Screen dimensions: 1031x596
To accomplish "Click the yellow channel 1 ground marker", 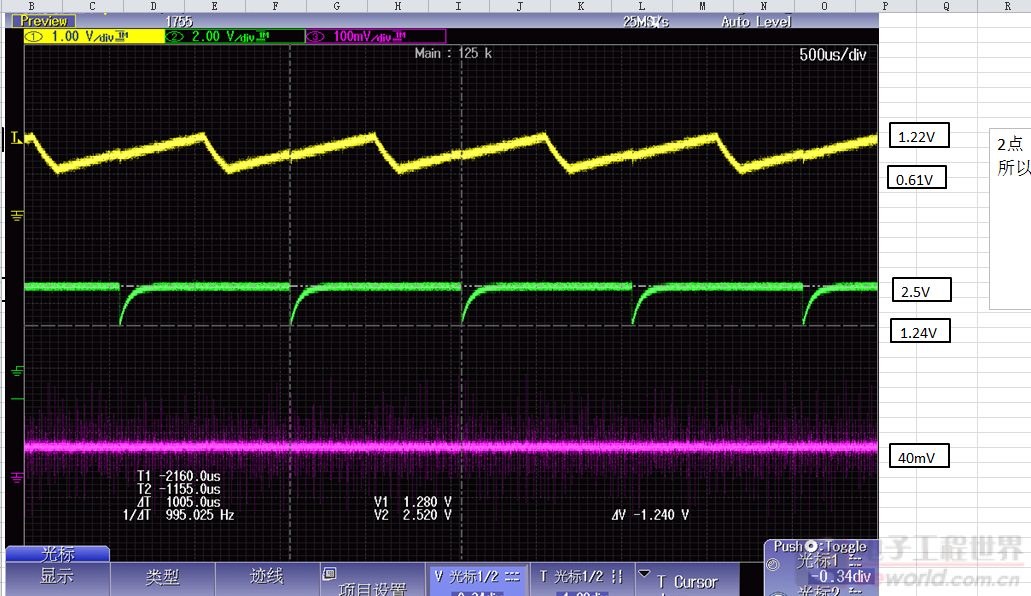I will tap(17, 215).
